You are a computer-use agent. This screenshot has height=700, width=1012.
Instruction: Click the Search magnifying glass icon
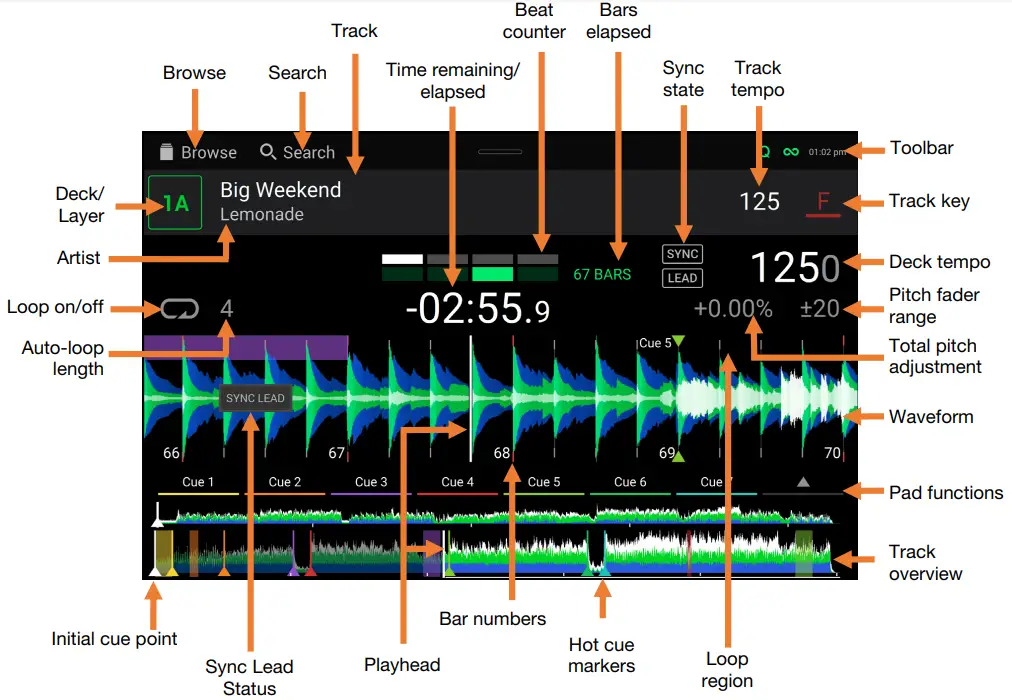pos(267,152)
